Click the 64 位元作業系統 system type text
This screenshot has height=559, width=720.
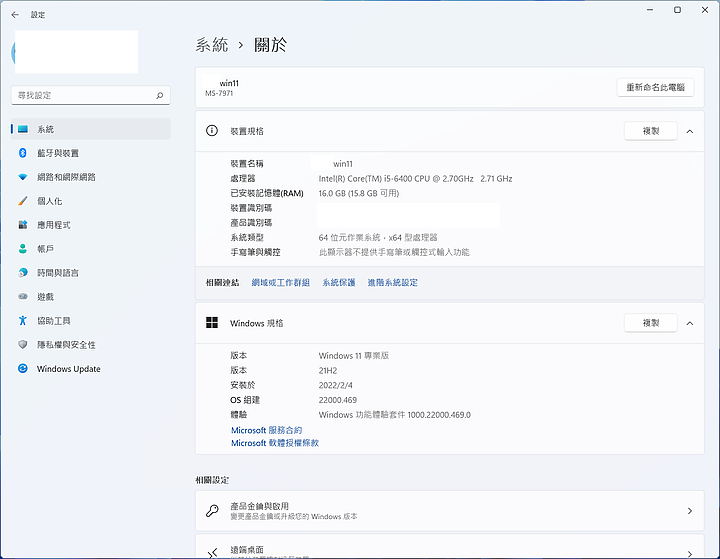pos(378,237)
